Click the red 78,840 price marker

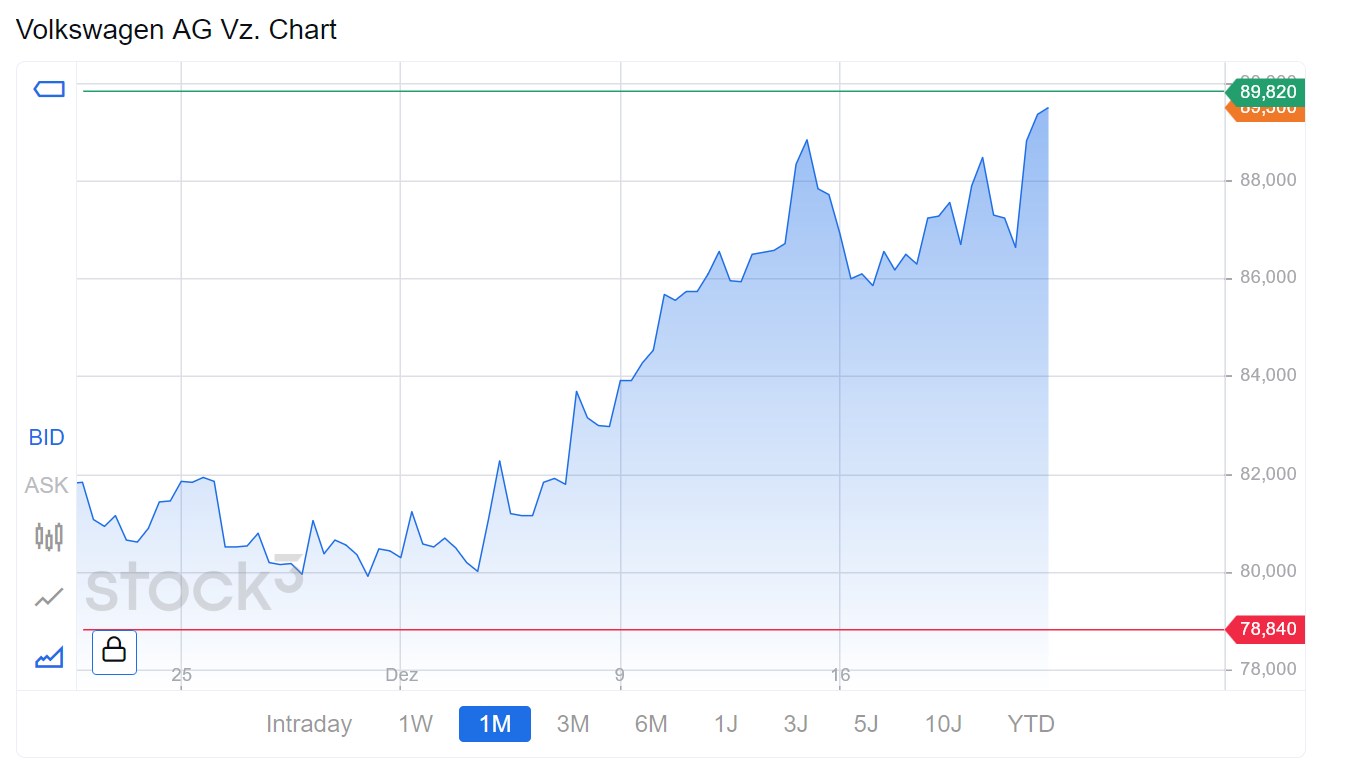[1266, 629]
